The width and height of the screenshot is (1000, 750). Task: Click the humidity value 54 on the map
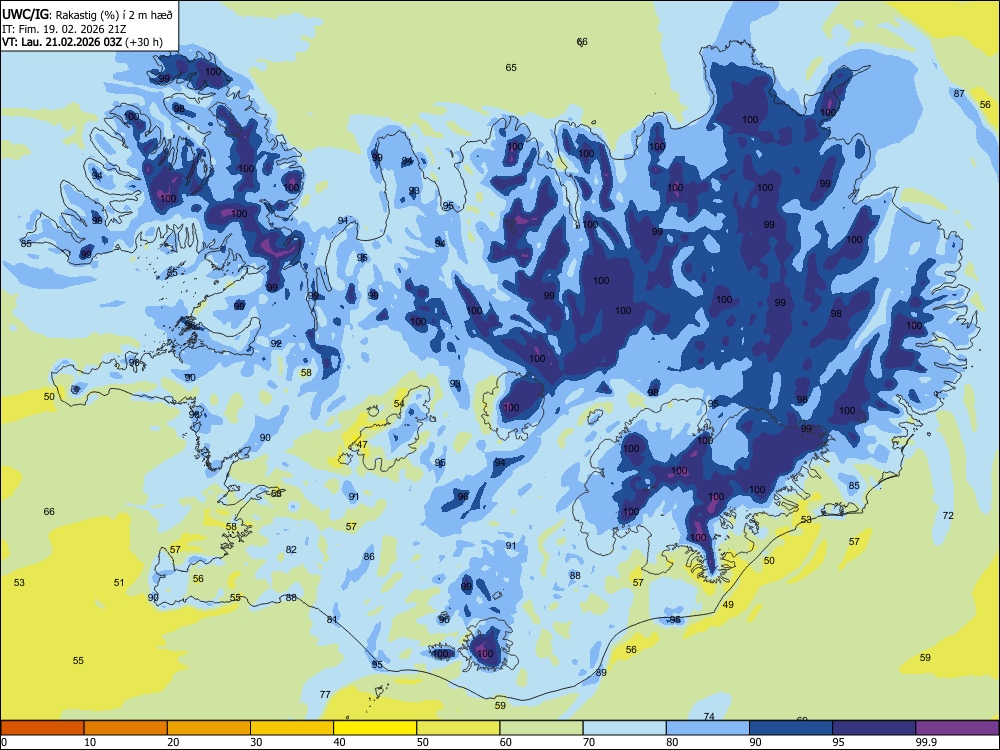click(x=399, y=403)
